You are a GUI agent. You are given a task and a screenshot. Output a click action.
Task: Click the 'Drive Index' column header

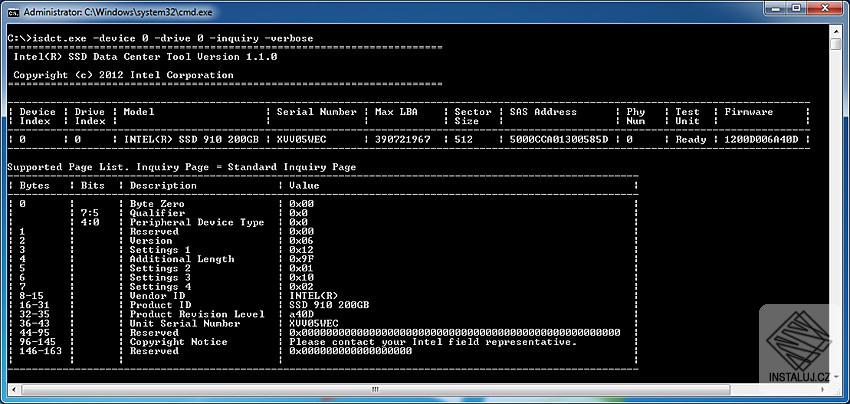click(x=90, y=117)
